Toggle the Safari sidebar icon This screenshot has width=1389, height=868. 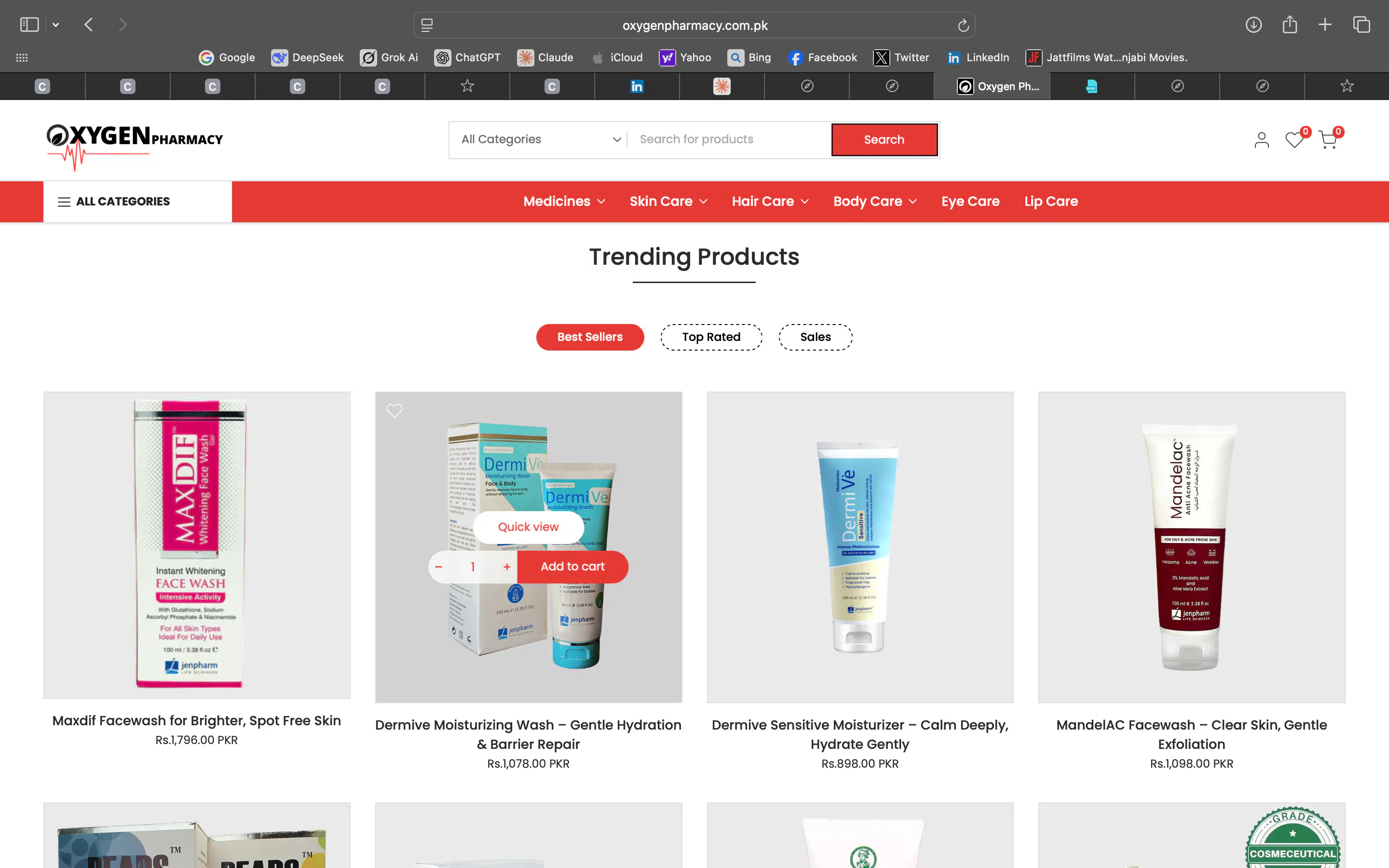(29, 24)
